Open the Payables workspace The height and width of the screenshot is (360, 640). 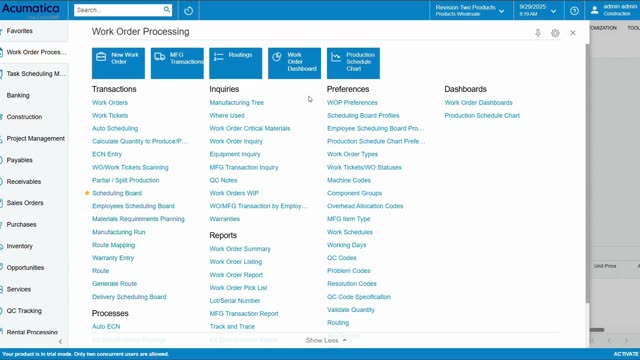pos(20,160)
